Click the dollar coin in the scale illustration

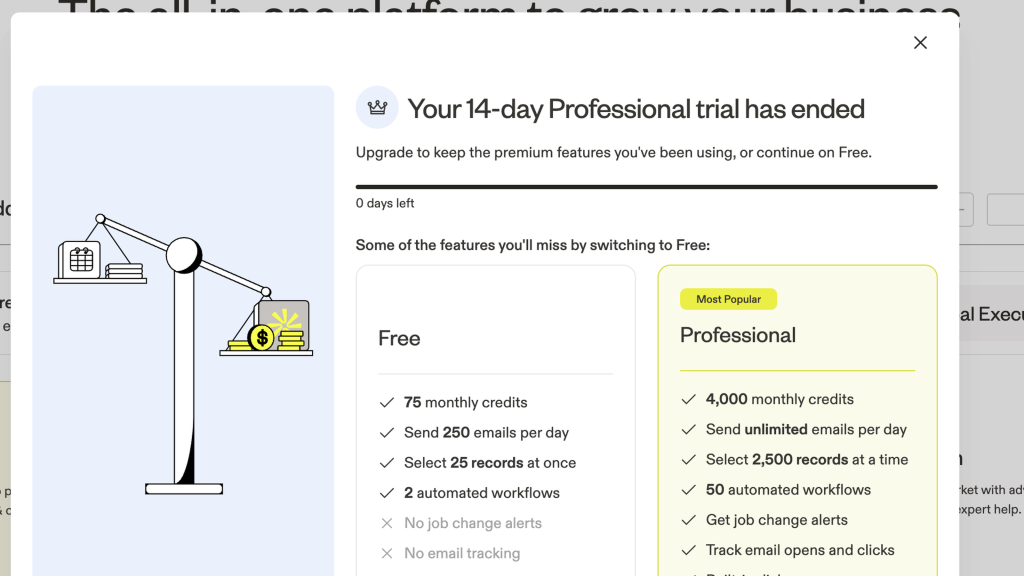[x=262, y=338]
